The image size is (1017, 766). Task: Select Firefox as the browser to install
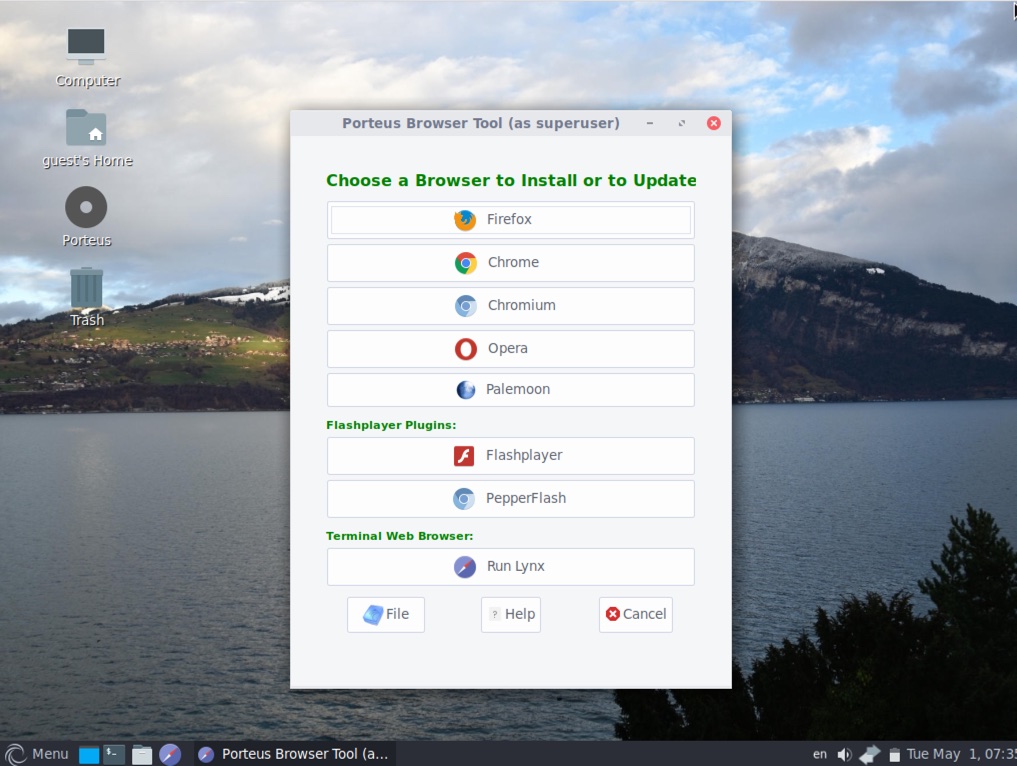point(510,219)
